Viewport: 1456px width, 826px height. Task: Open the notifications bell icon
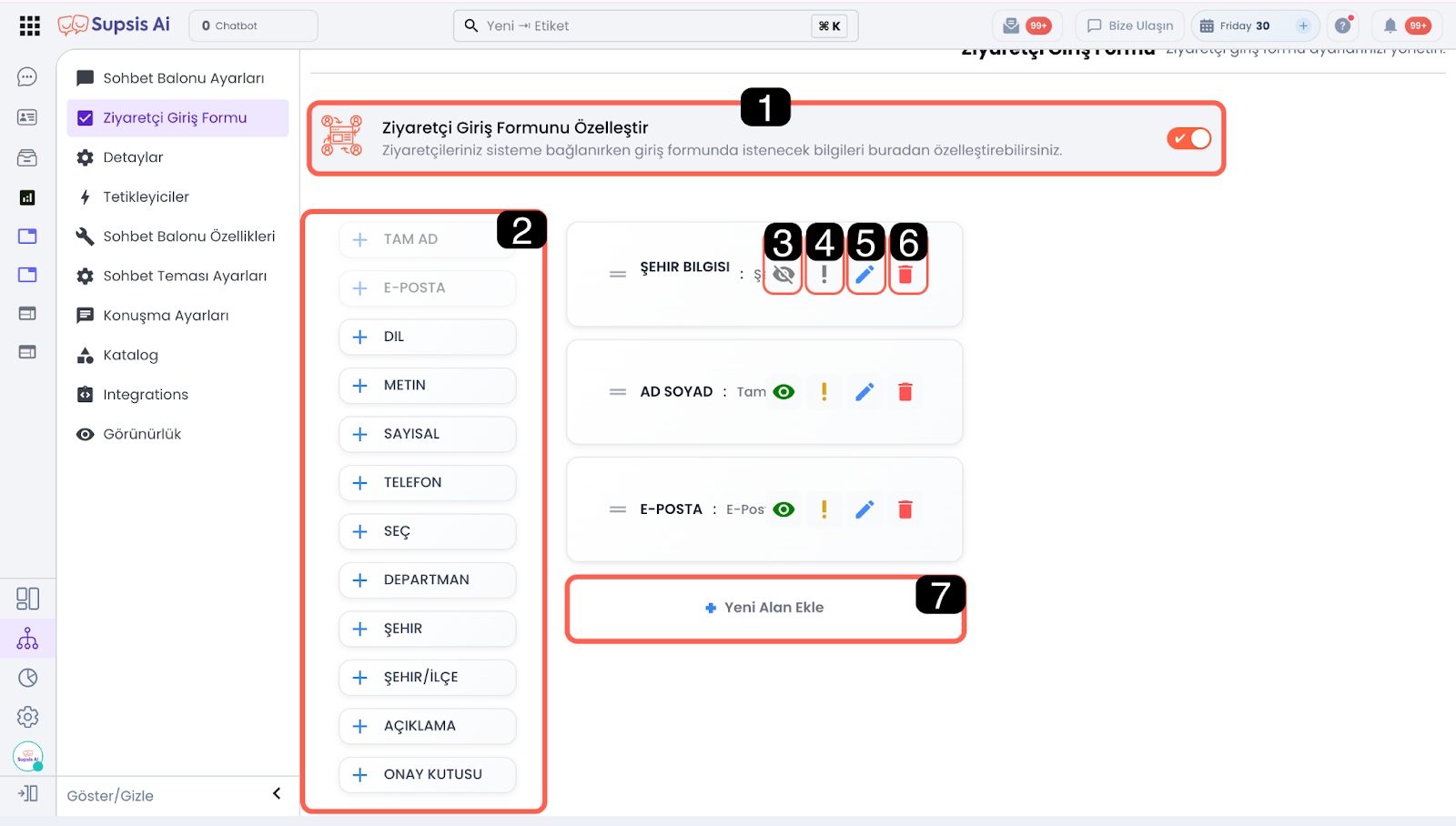pyautogui.click(x=1390, y=25)
